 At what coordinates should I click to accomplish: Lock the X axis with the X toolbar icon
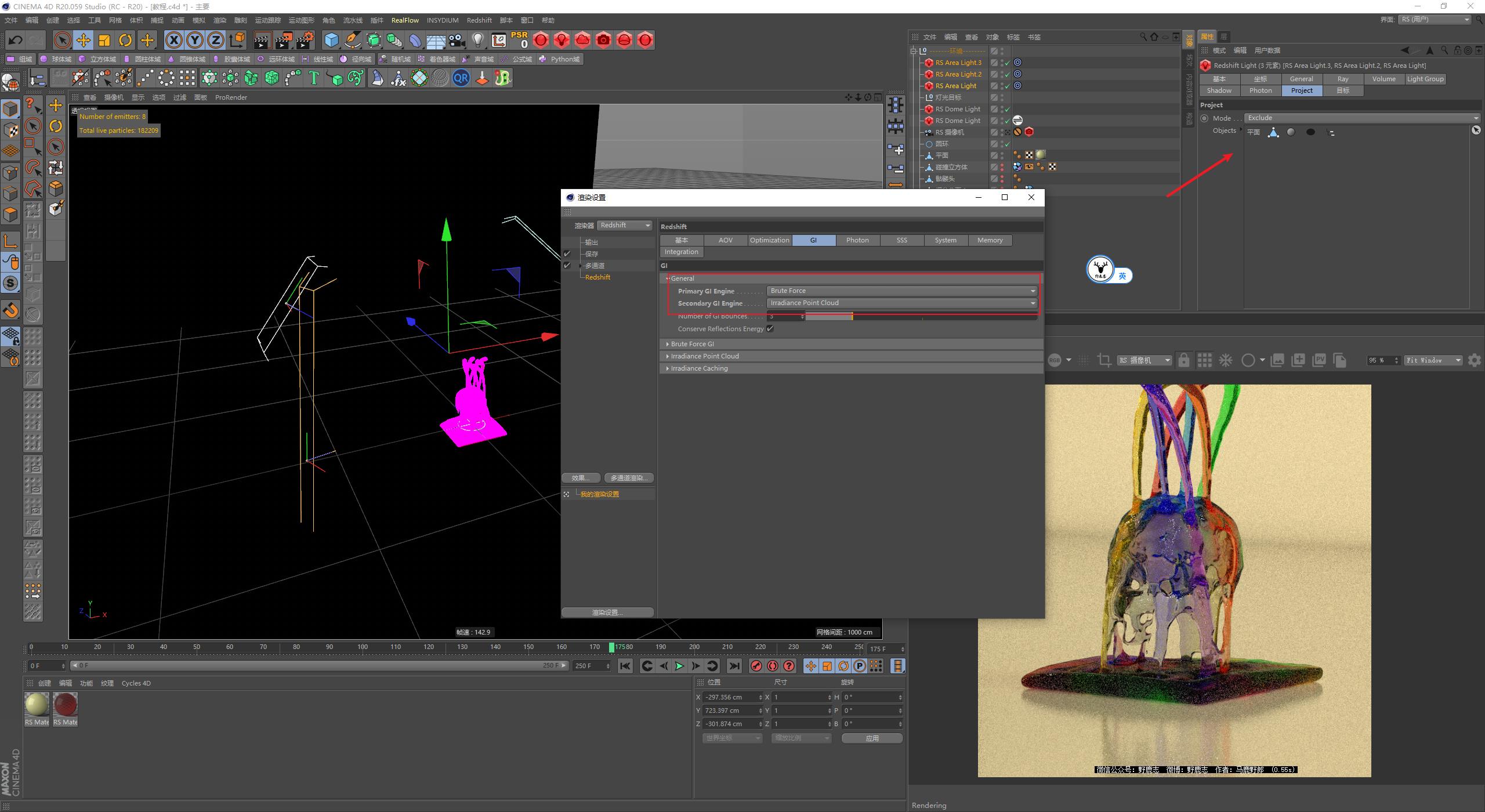174,40
